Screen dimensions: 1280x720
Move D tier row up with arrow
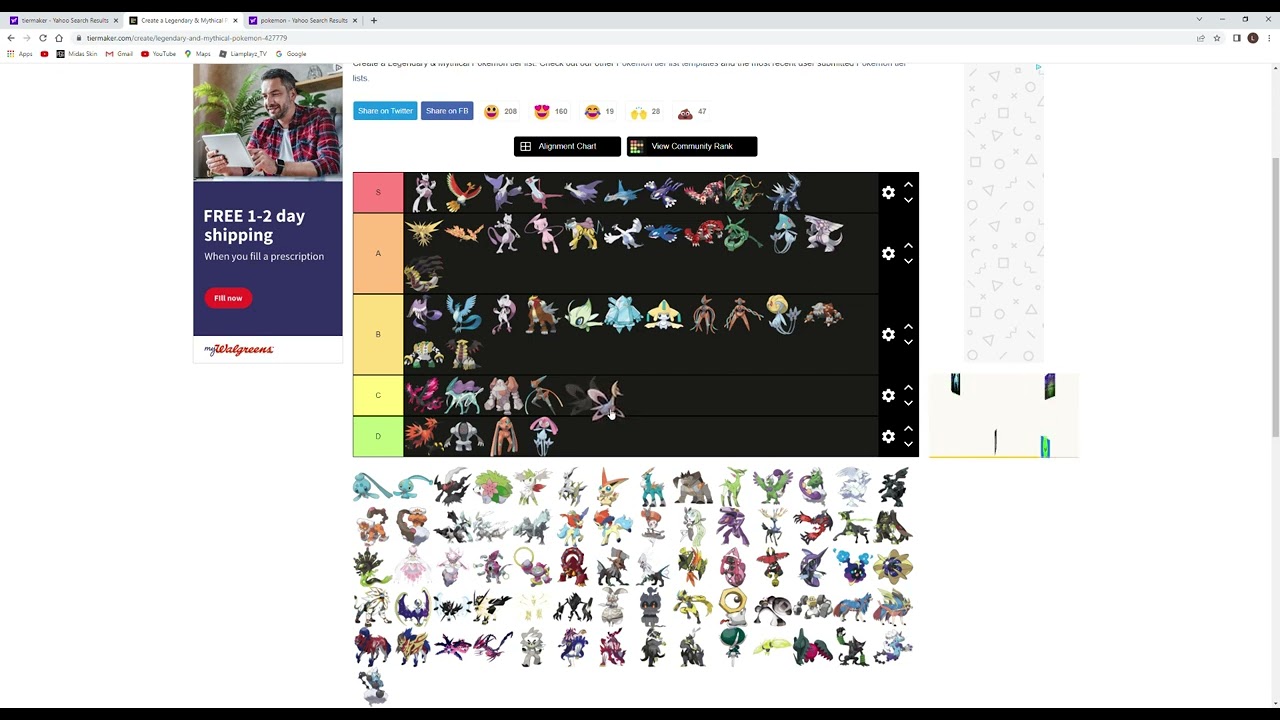(908, 429)
